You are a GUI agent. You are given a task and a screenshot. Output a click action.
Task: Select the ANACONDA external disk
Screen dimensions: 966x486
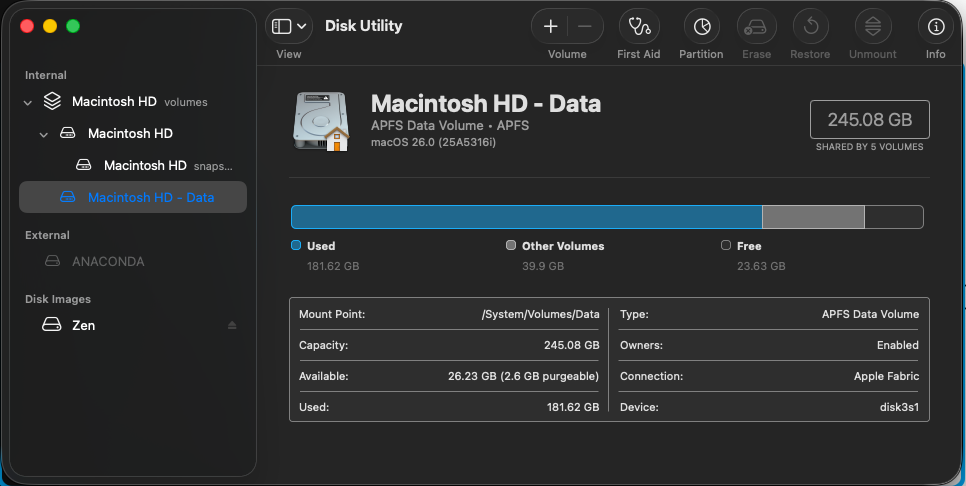point(108,261)
